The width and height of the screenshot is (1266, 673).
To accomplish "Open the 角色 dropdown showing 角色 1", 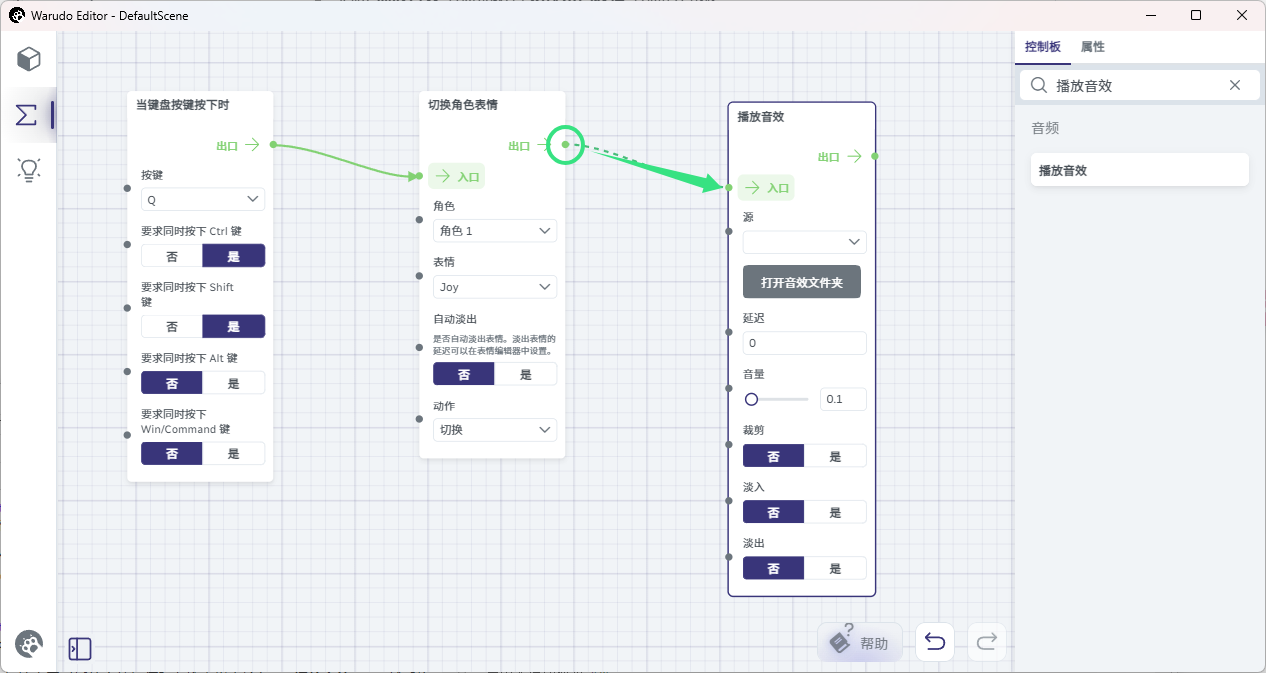I will pyautogui.click(x=495, y=231).
